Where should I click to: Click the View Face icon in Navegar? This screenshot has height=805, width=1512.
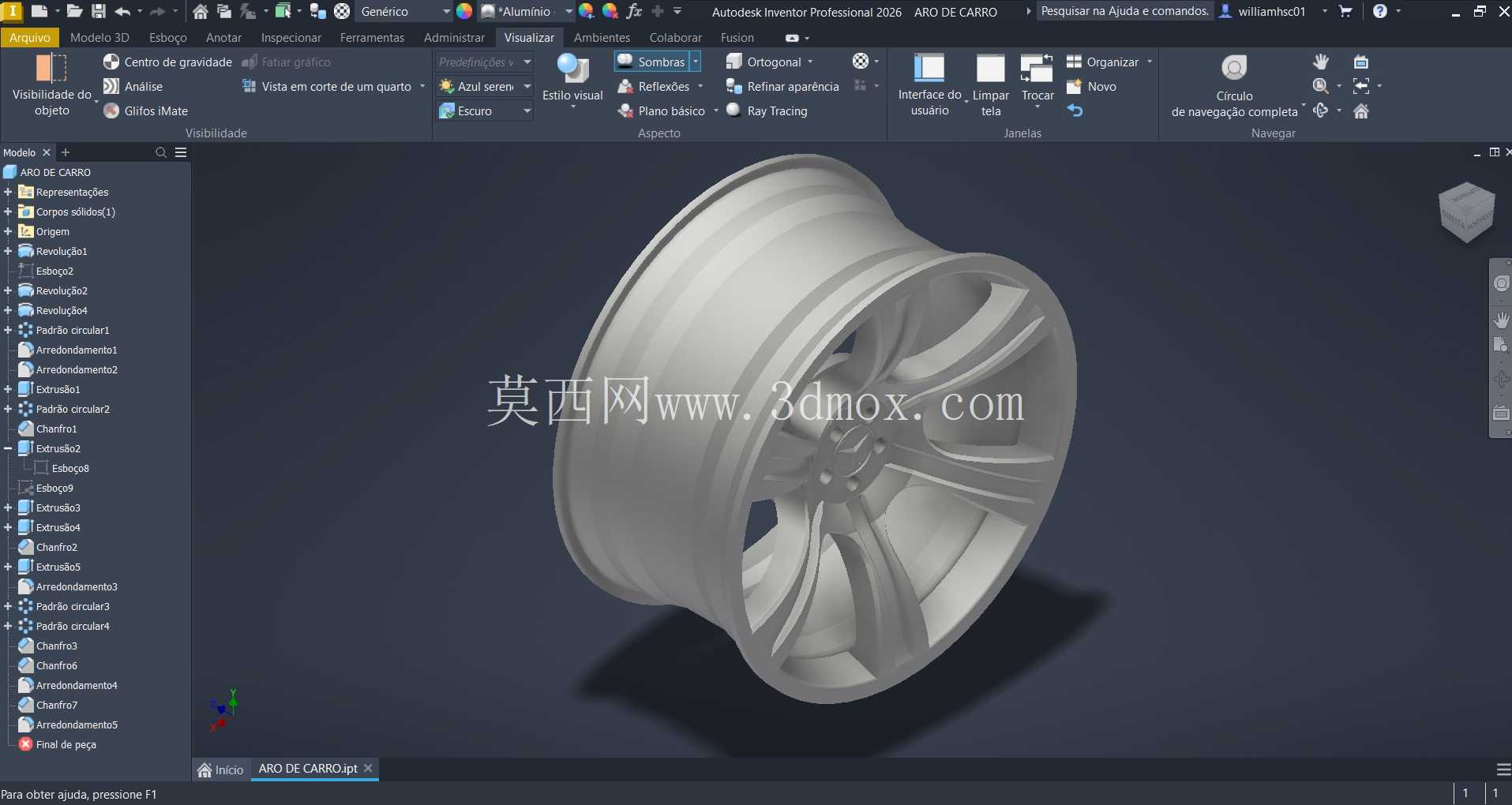click(x=1361, y=62)
